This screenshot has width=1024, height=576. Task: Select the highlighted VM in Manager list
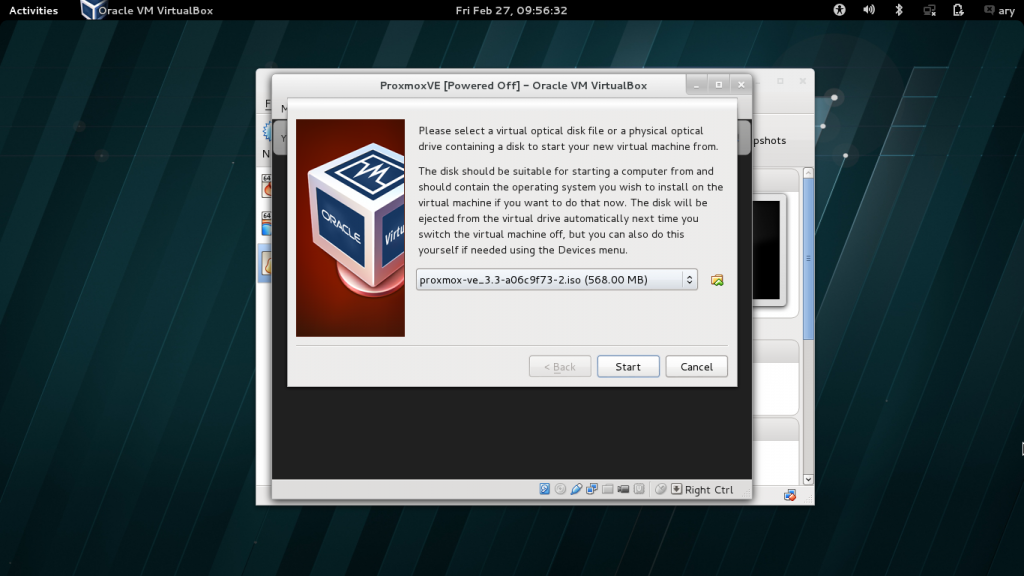pos(266,263)
